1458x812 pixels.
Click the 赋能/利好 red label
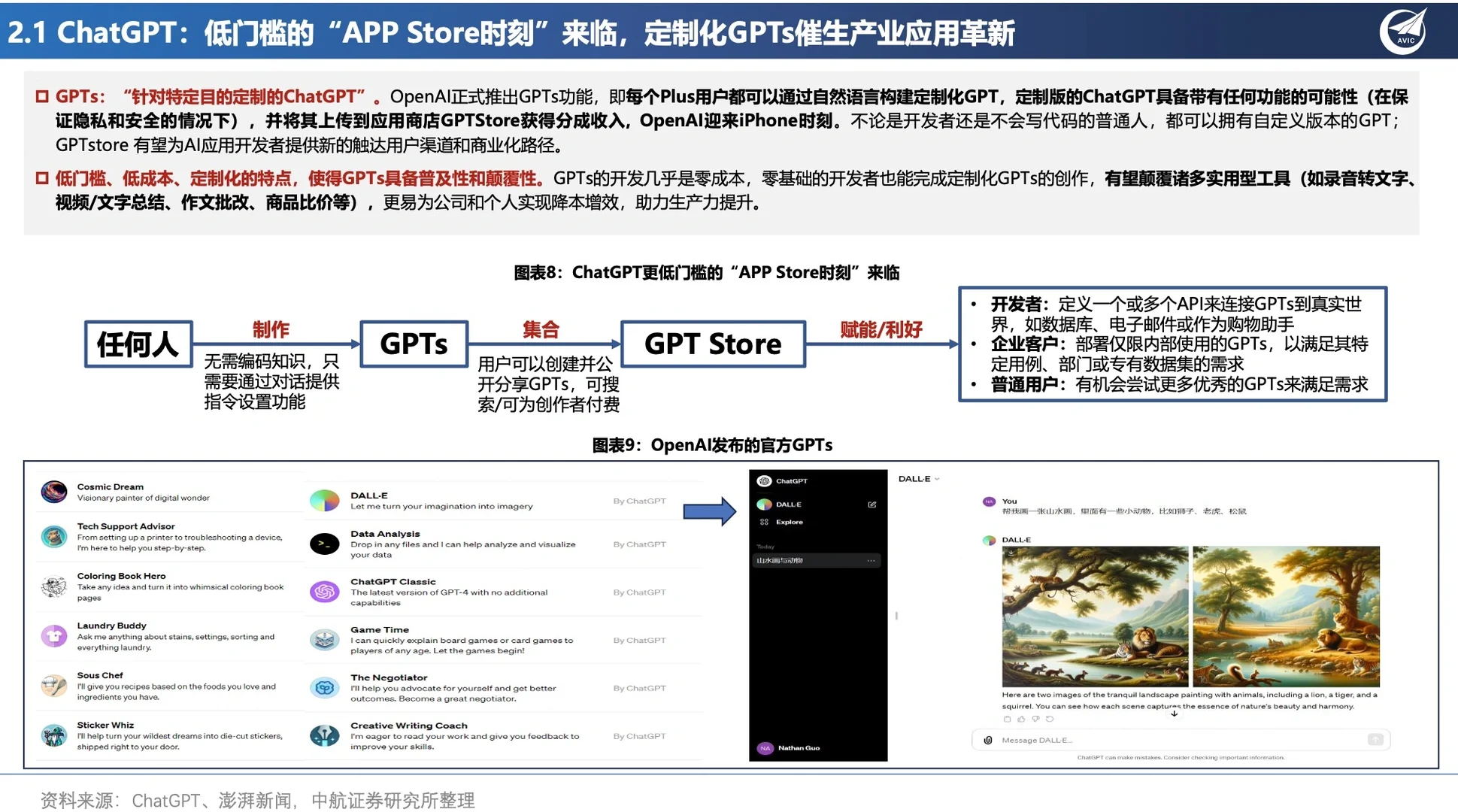(x=881, y=329)
